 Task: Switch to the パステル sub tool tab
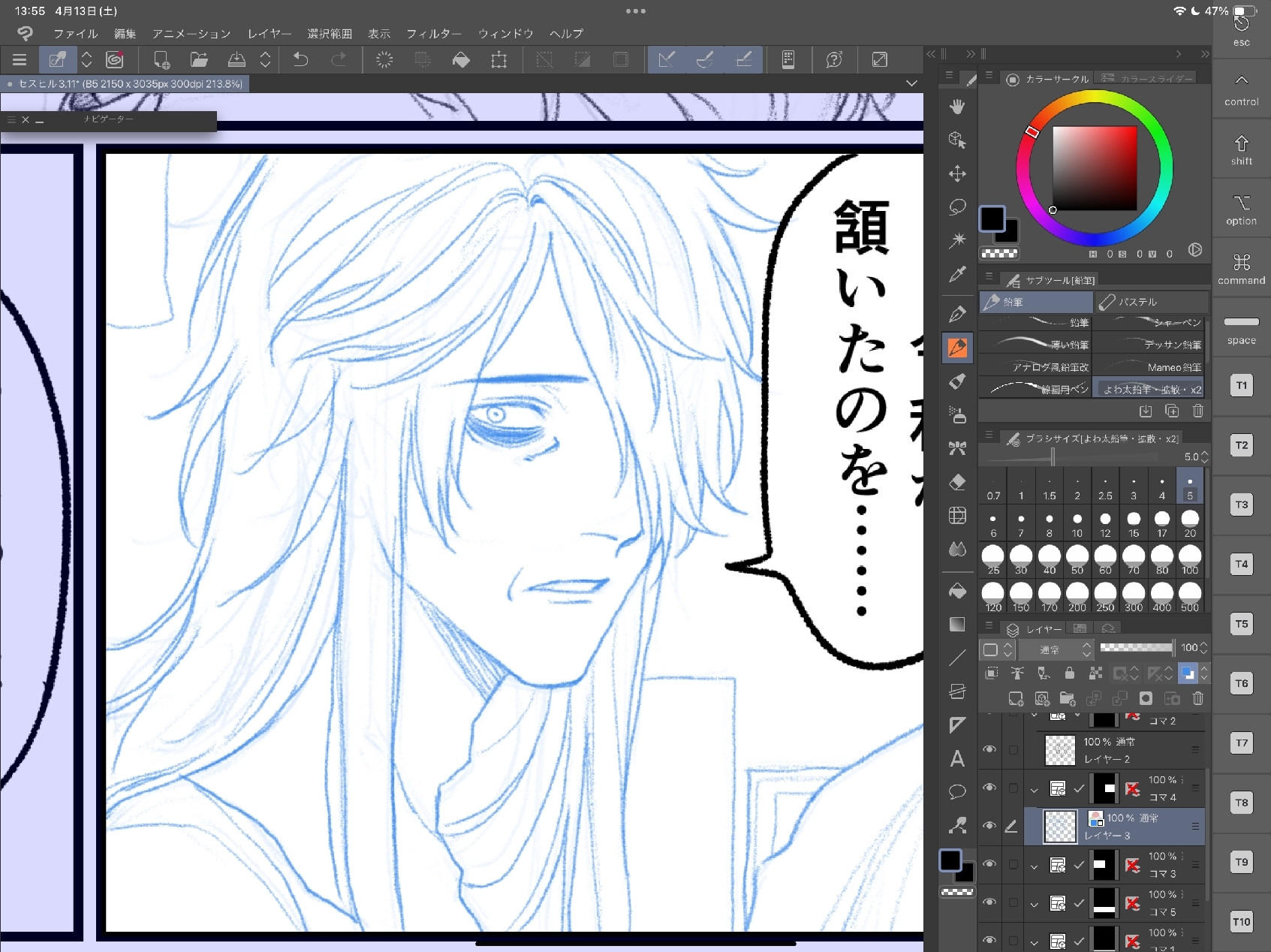click(1152, 302)
